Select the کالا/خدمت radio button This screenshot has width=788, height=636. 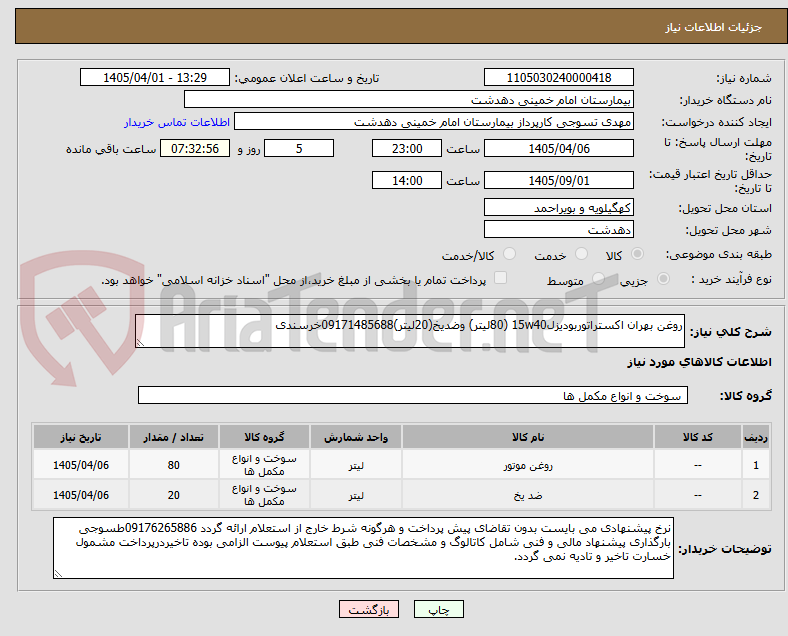tap(509, 254)
